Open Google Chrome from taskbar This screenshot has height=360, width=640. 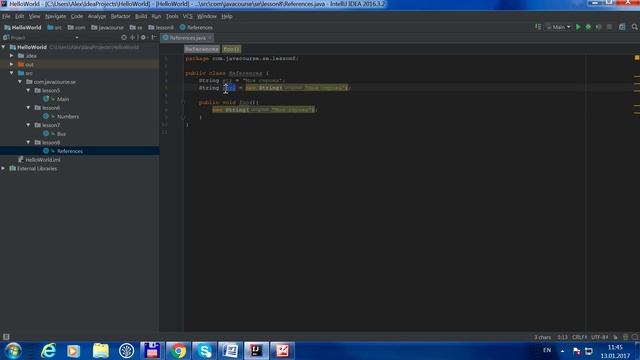(178, 351)
